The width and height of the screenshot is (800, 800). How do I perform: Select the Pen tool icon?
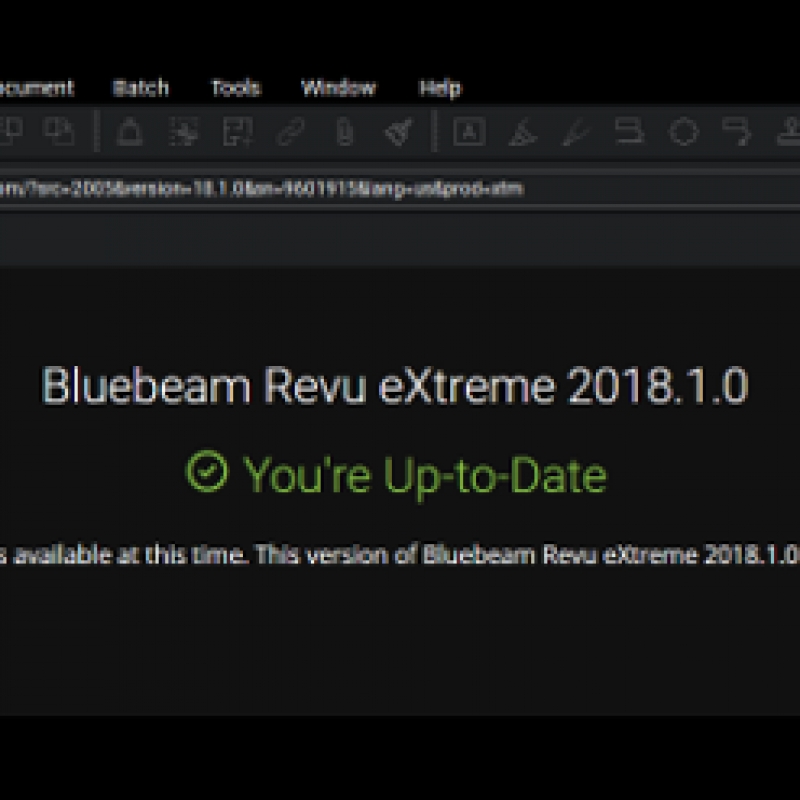coord(575,132)
